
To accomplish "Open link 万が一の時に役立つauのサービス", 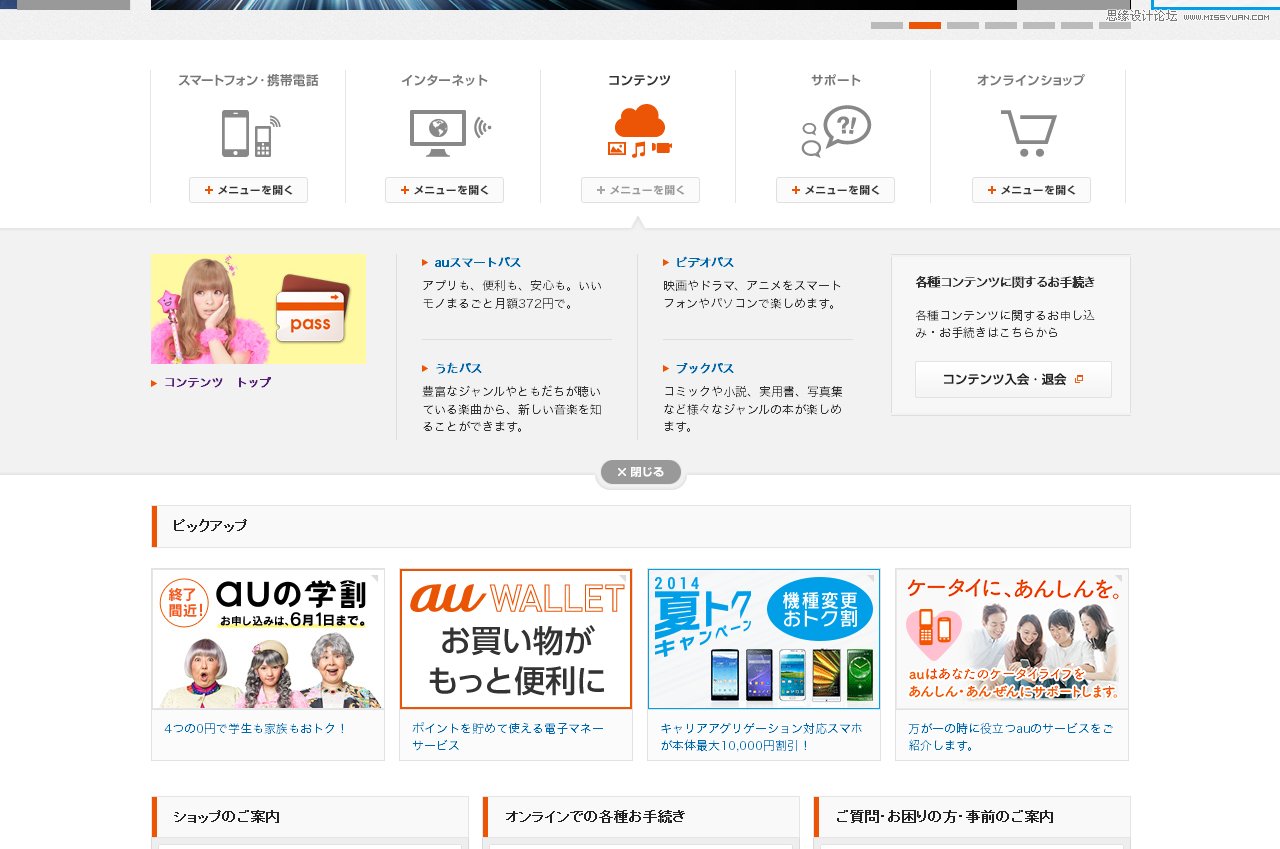I will (x=1011, y=737).
